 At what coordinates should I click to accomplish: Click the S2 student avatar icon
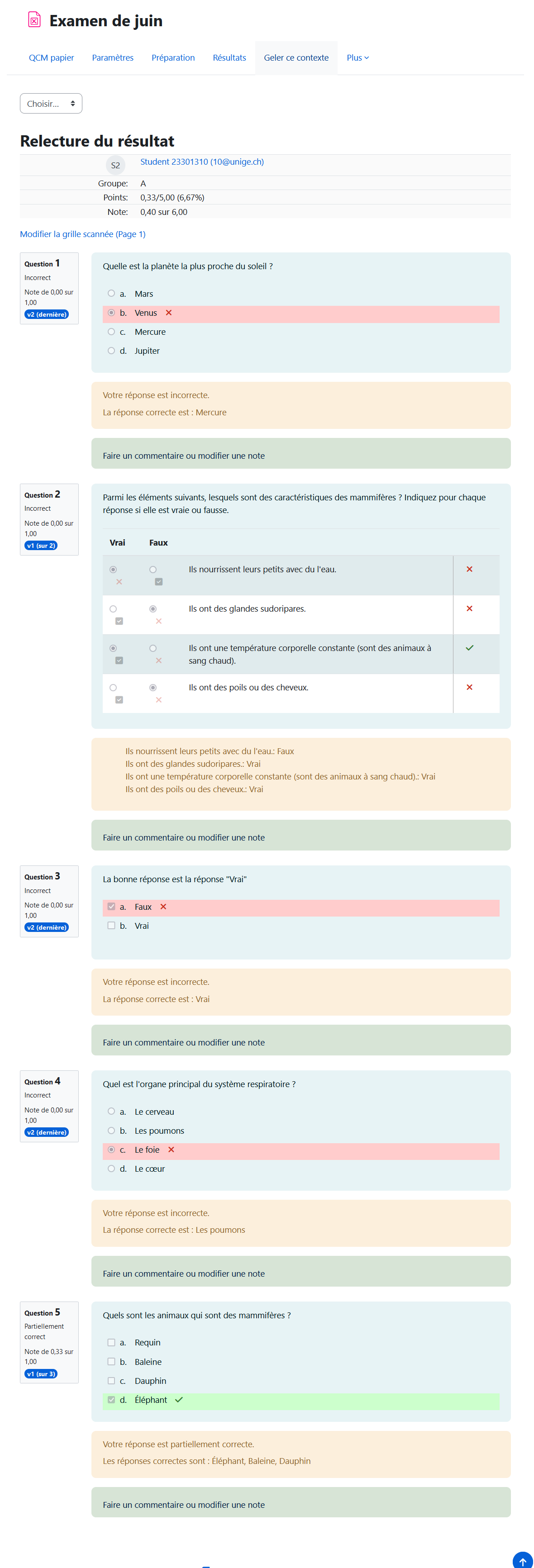pos(115,165)
